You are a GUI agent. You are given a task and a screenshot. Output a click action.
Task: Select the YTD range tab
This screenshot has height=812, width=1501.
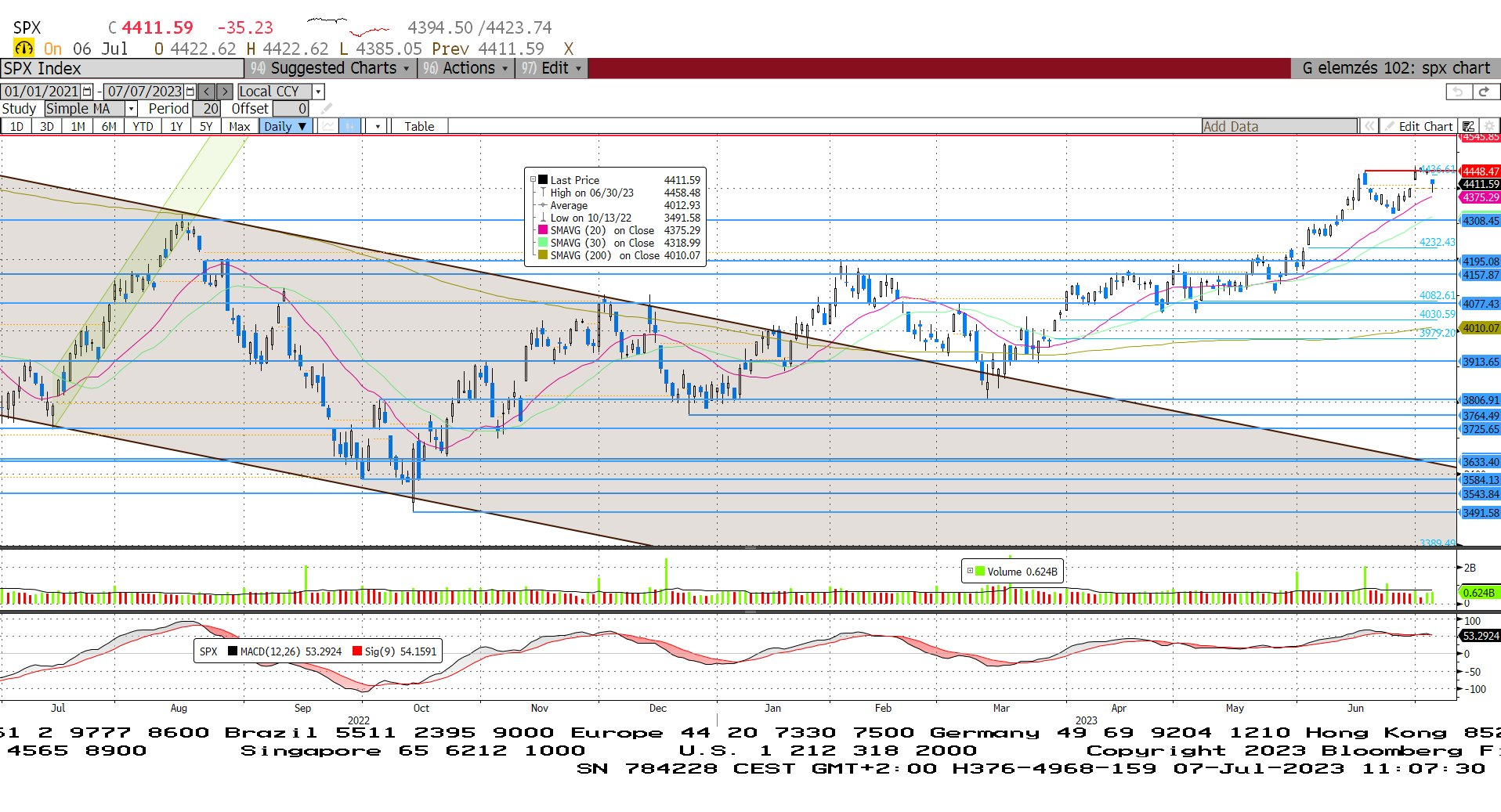[x=143, y=126]
